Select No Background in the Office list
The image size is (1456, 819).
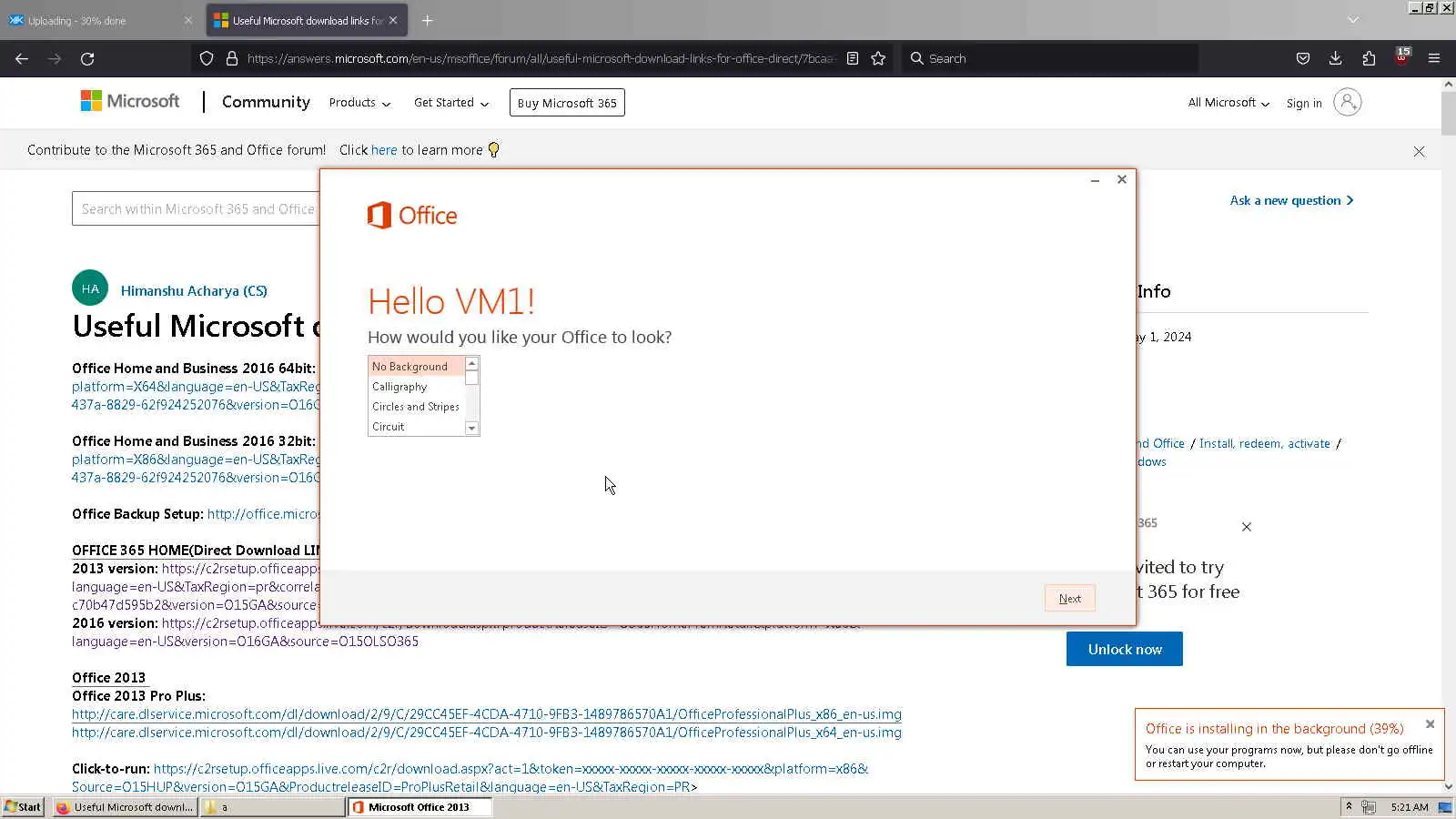point(416,367)
